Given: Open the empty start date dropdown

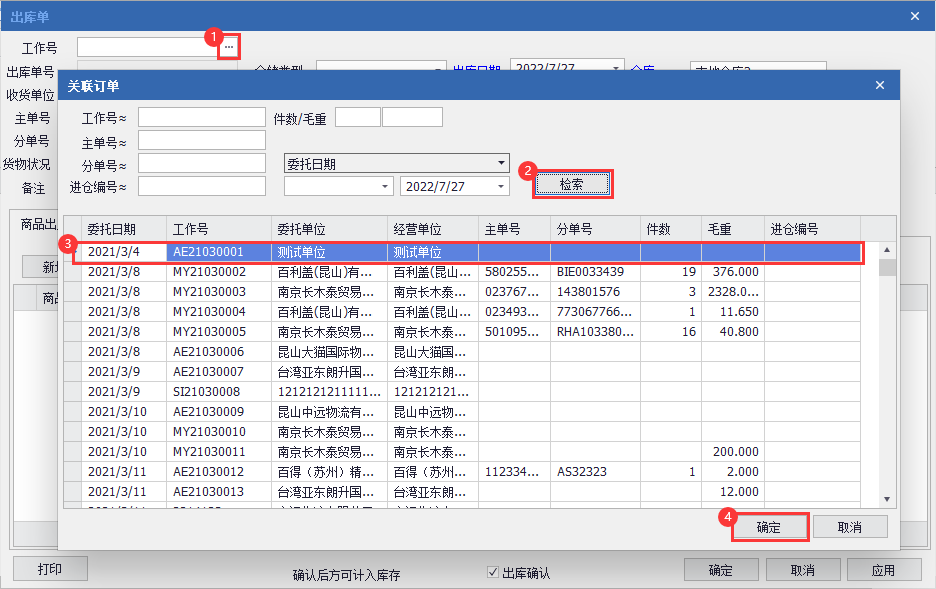Looking at the screenshot, I should tap(386, 186).
